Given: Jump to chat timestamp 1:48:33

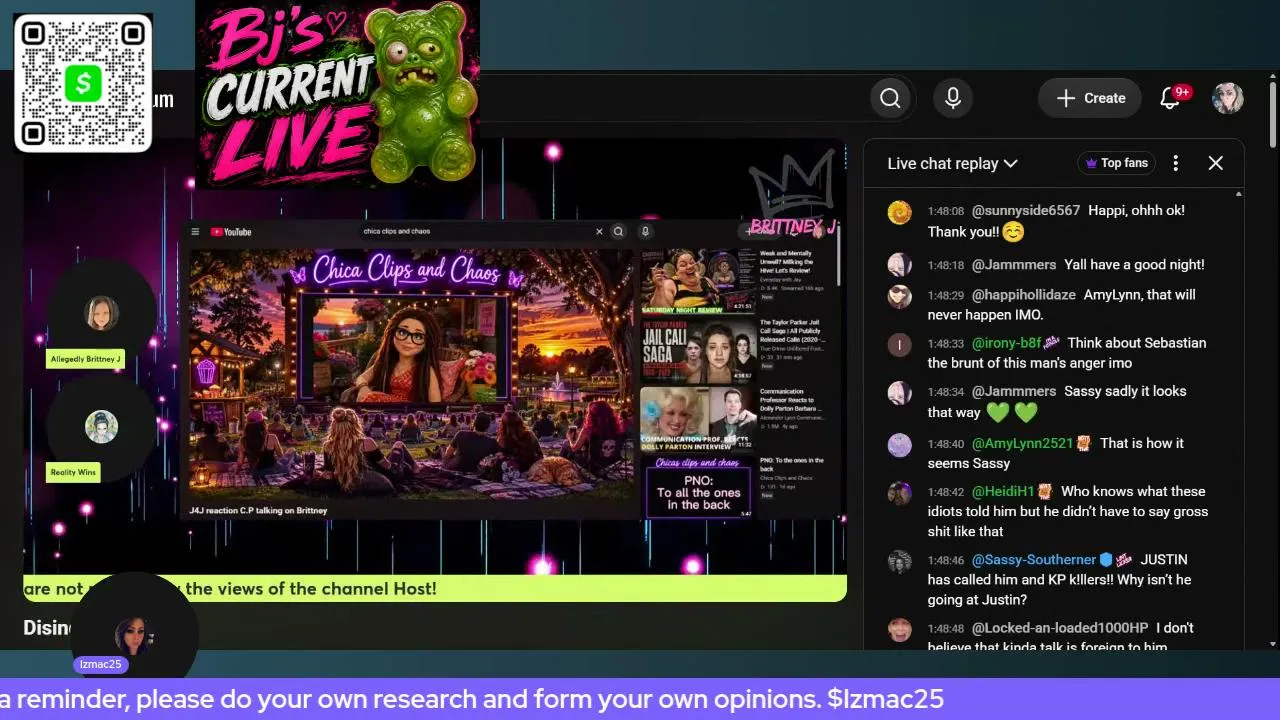Looking at the screenshot, I should tap(945, 344).
